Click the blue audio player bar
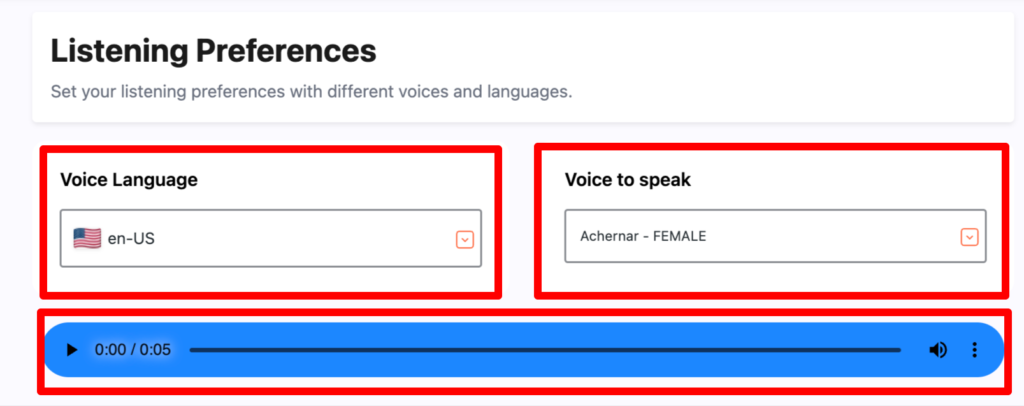 pyautogui.click(x=523, y=351)
